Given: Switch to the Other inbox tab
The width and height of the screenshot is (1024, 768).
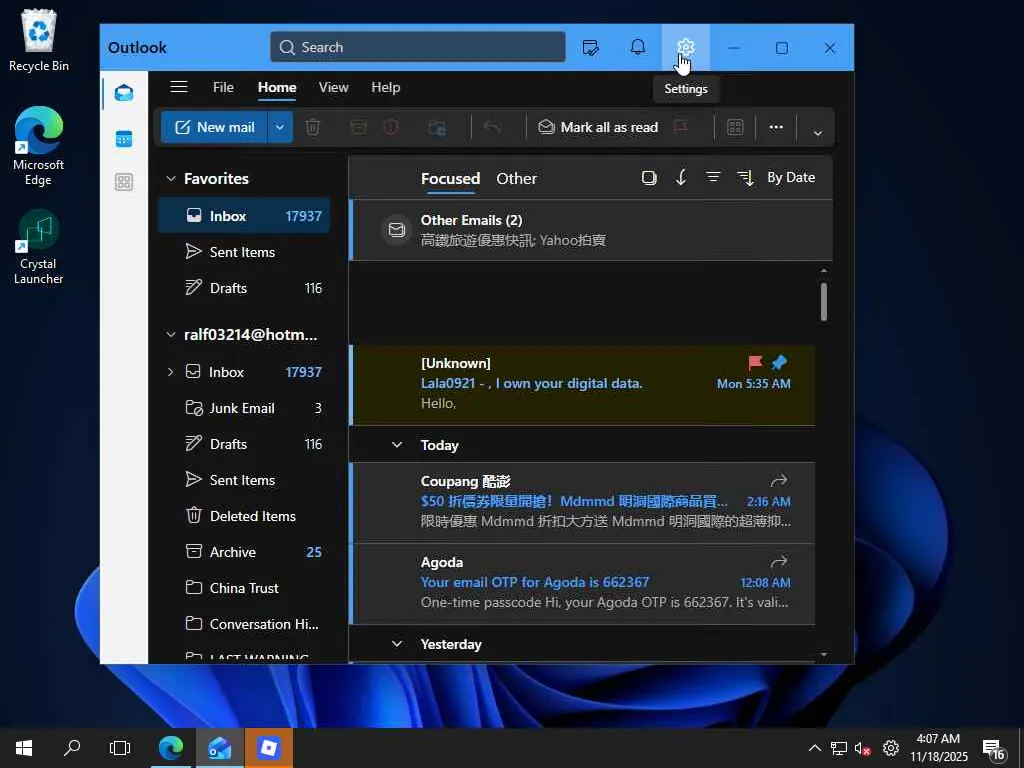Looking at the screenshot, I should click(516, 178).
